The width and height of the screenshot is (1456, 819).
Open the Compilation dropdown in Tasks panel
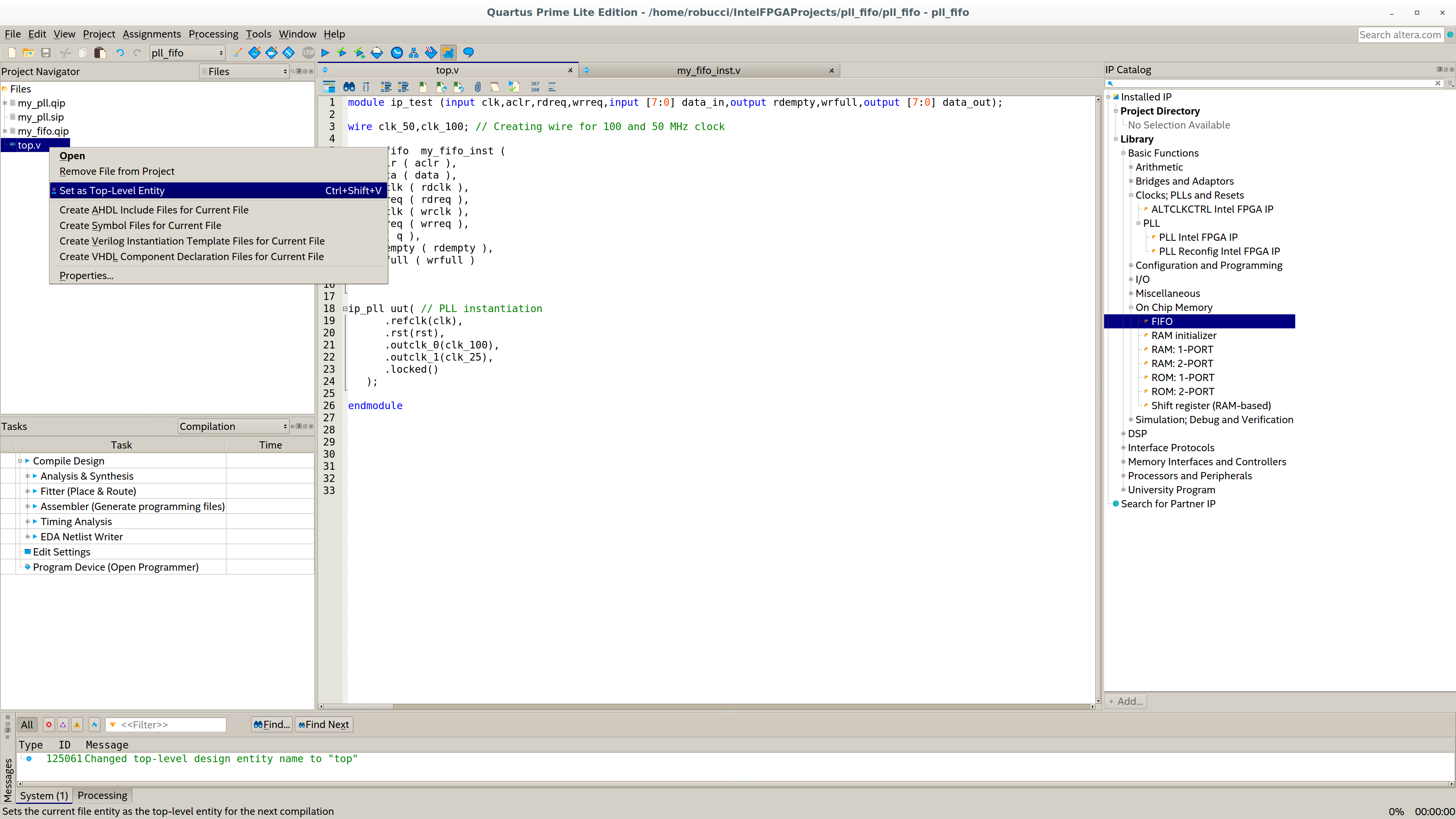click(234, 426)
